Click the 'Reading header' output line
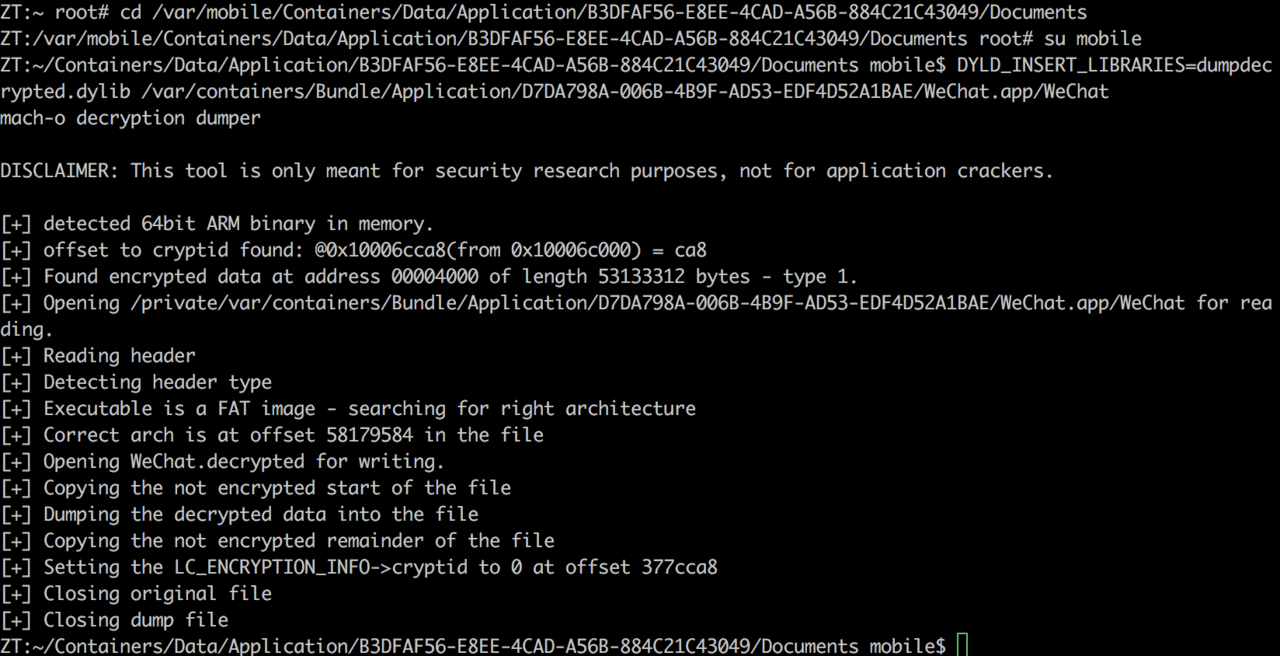This screenshot has width=1280, height=656. (x=98, y=356)
